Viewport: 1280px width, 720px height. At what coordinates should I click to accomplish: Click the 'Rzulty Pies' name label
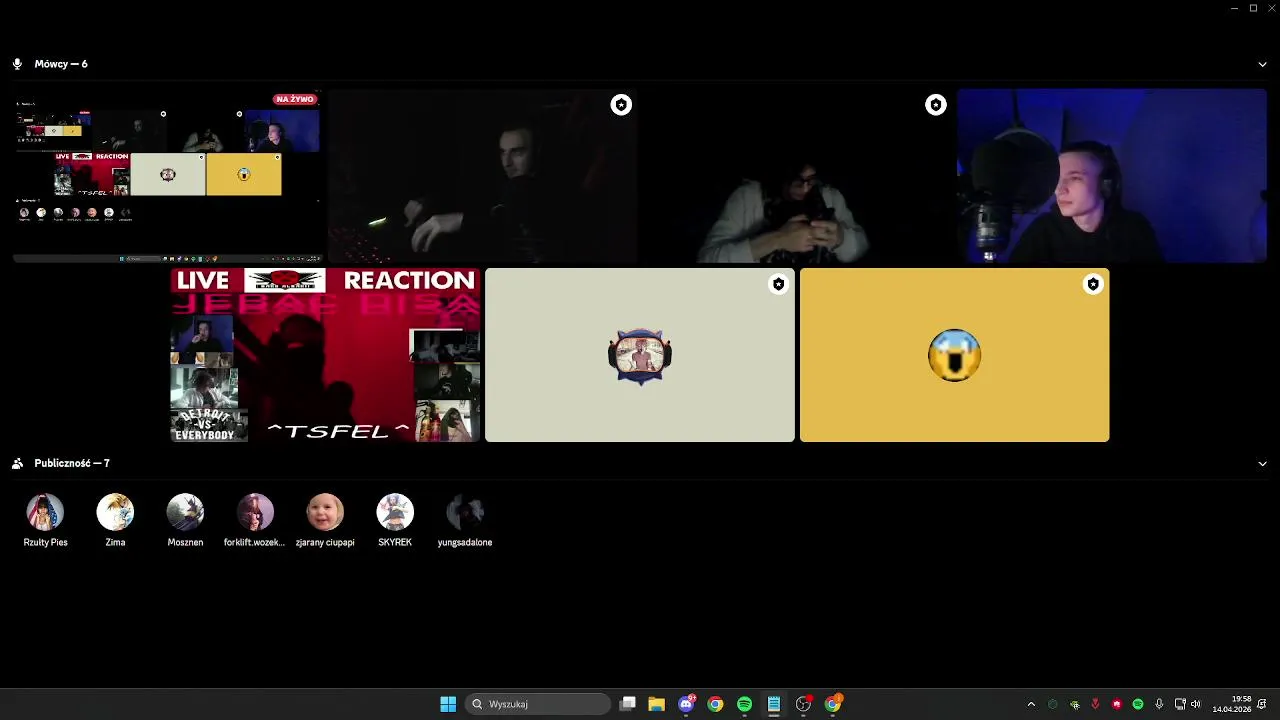[45, 542]
